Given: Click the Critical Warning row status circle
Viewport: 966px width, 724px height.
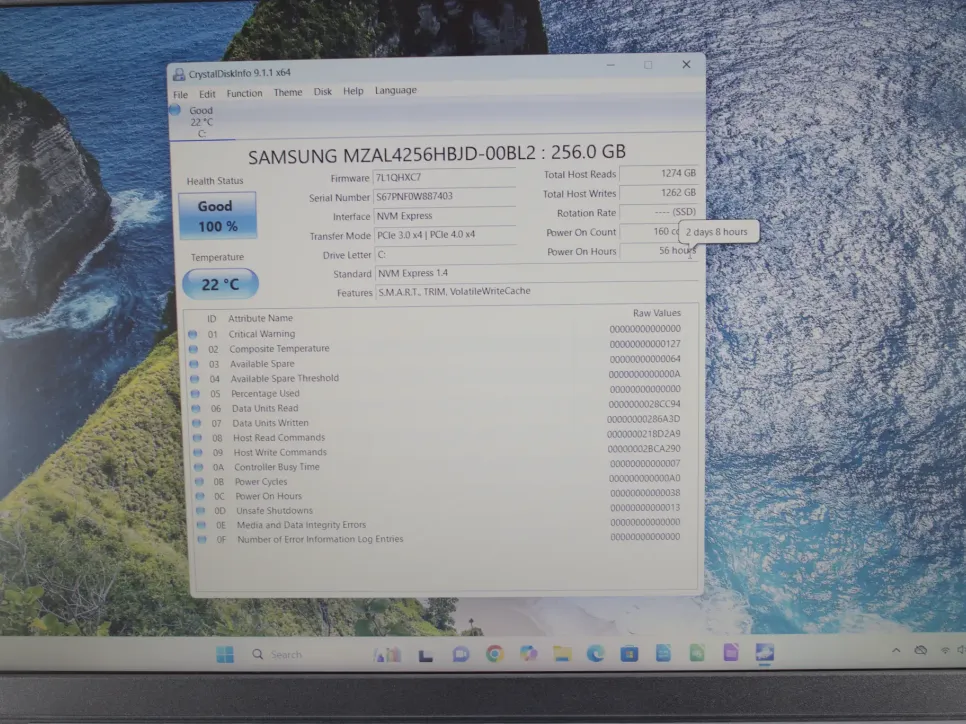Looking at the screenshot, I should [193, 334].
